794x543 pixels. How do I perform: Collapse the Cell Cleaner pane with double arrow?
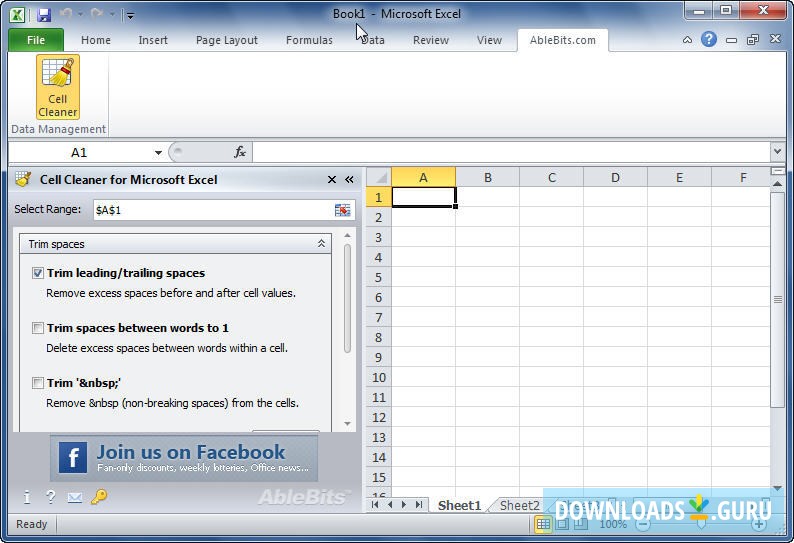349,179
